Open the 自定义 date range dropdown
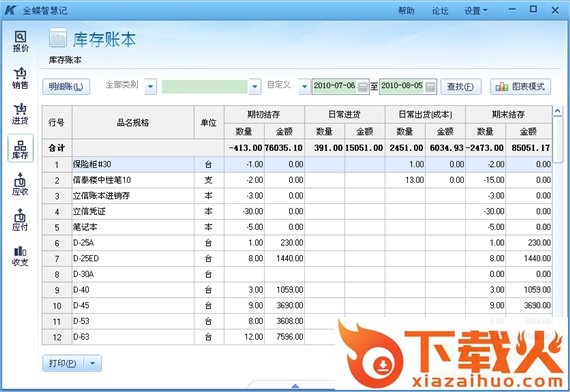570x392 pixels. (x=305, y=87)
